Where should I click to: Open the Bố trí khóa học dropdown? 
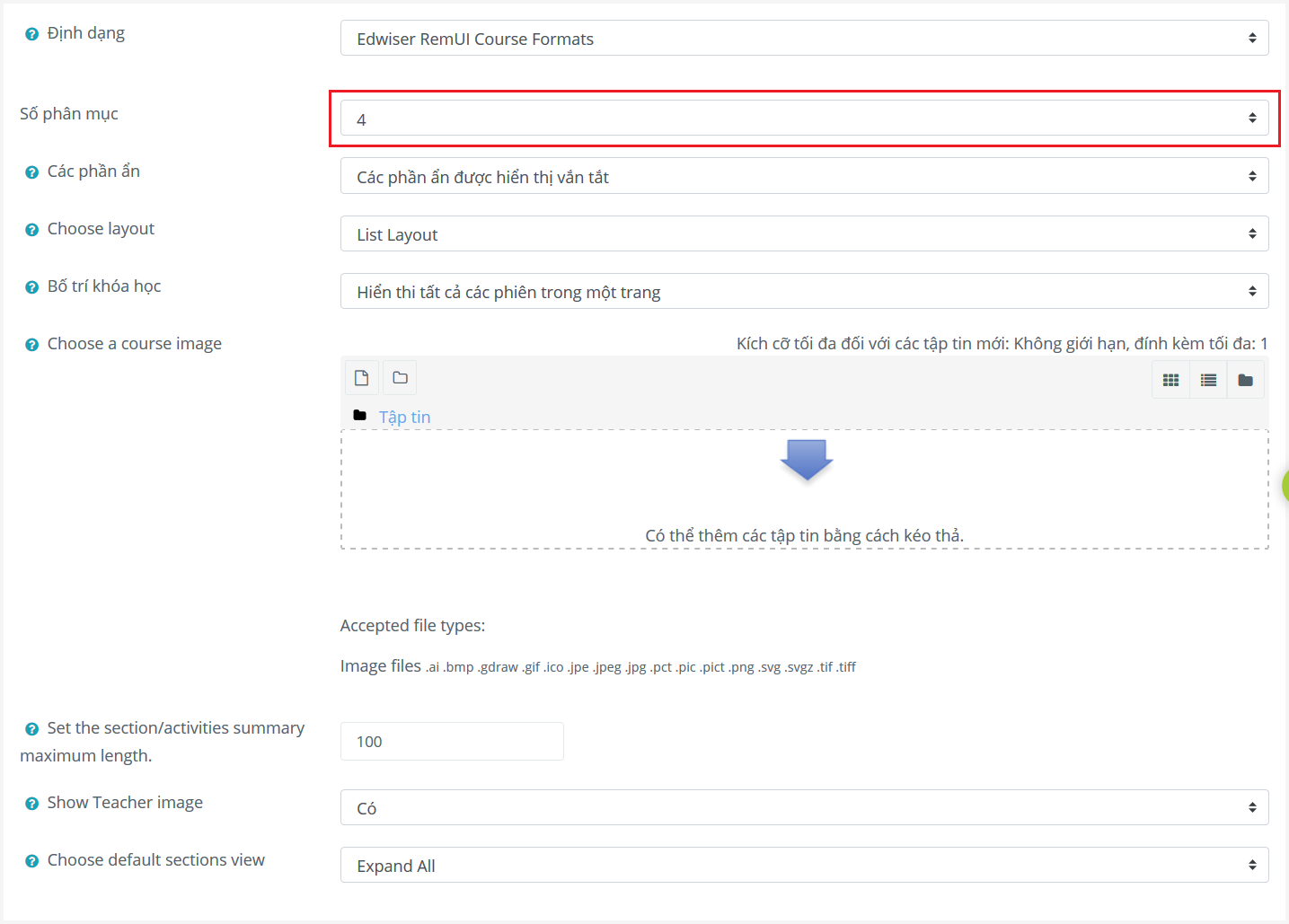804,291
